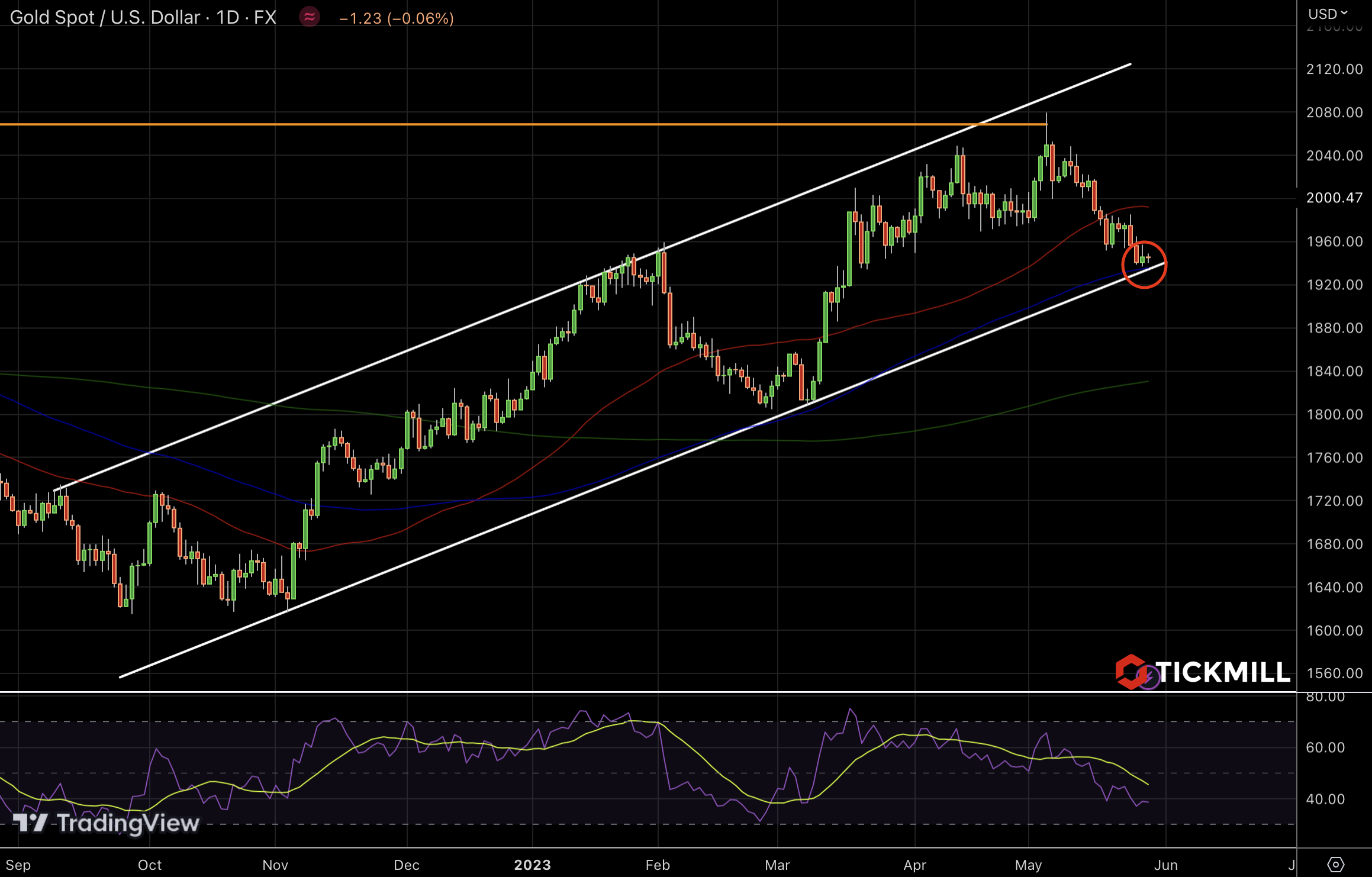Click the TICKMILL brand text
This screenshot has height=877, width=1372.
[1222, 672]
